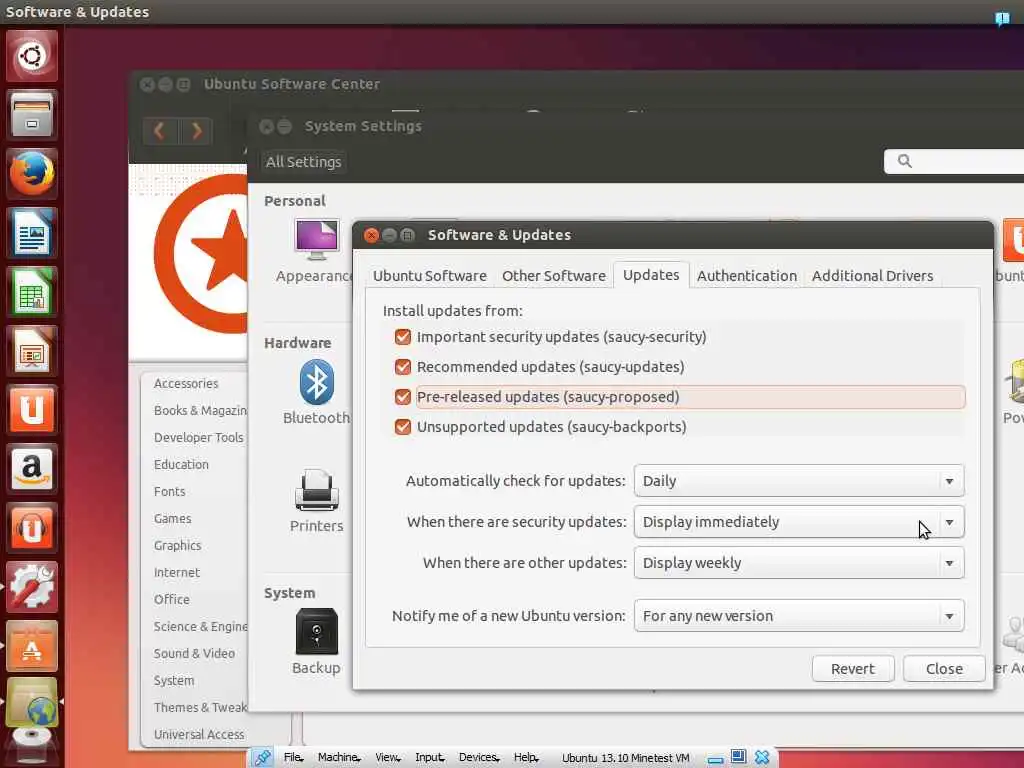The image size is (1024, 768).
Task: Select Games category in Software Center
Action: (x=172, y=519)
